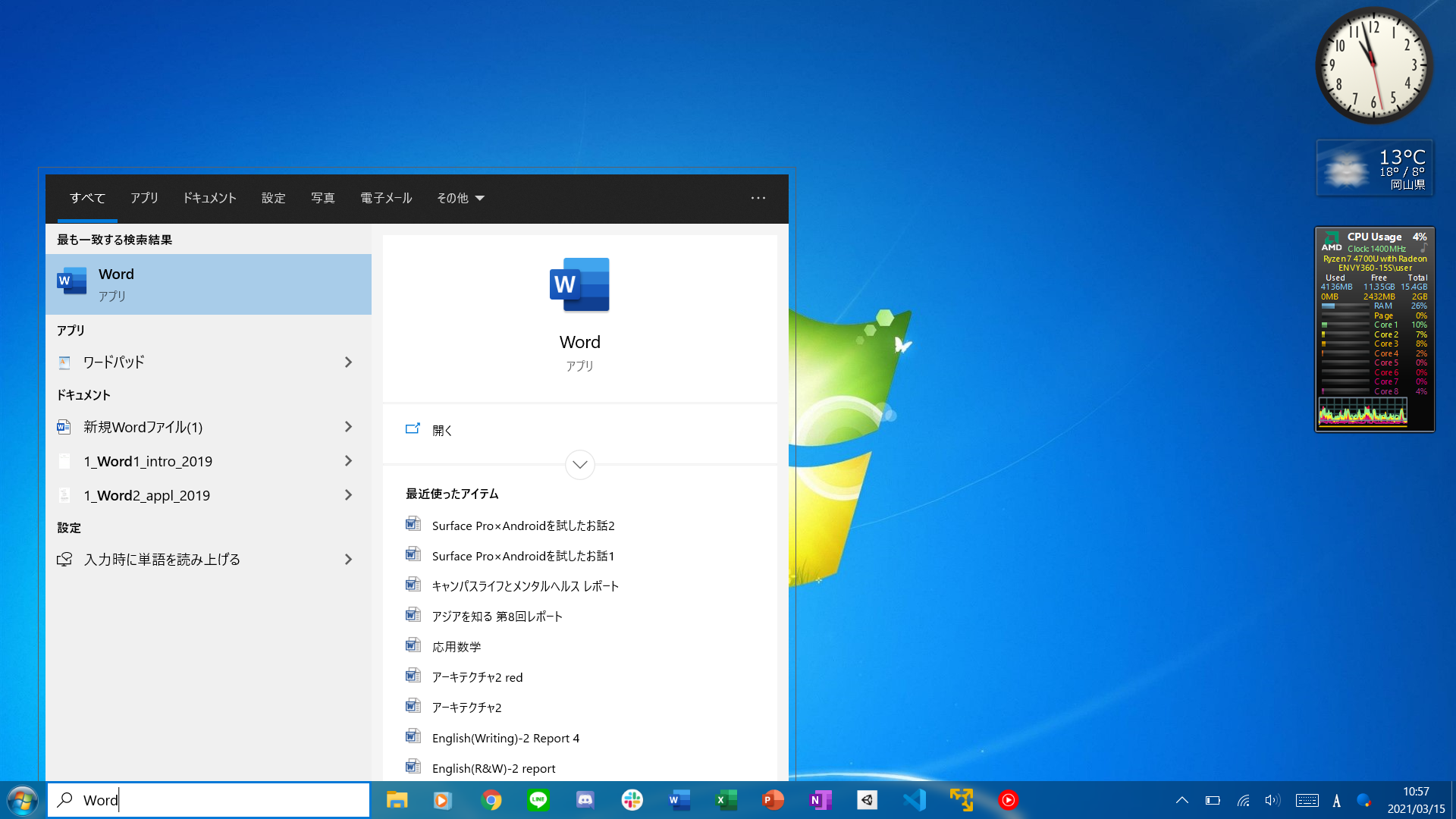Open ワードパッド from the Apps section
This screenshot has width=1456, height=819.
point(114,362)
